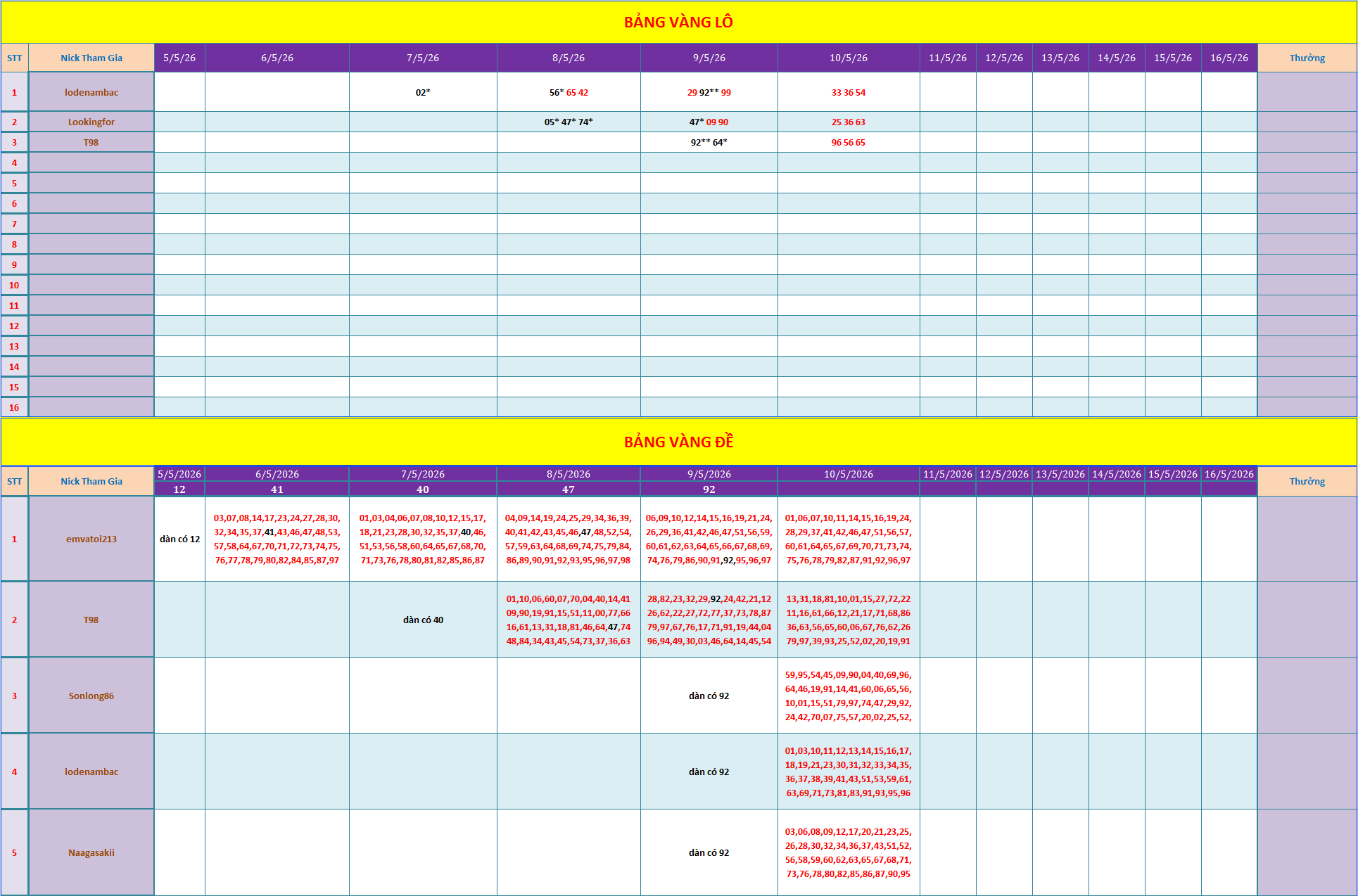This screenshot has width=1358, height=896.
Task: Click the BẢNG VÀNG LÔ title banner
Action: click(678, 22)
